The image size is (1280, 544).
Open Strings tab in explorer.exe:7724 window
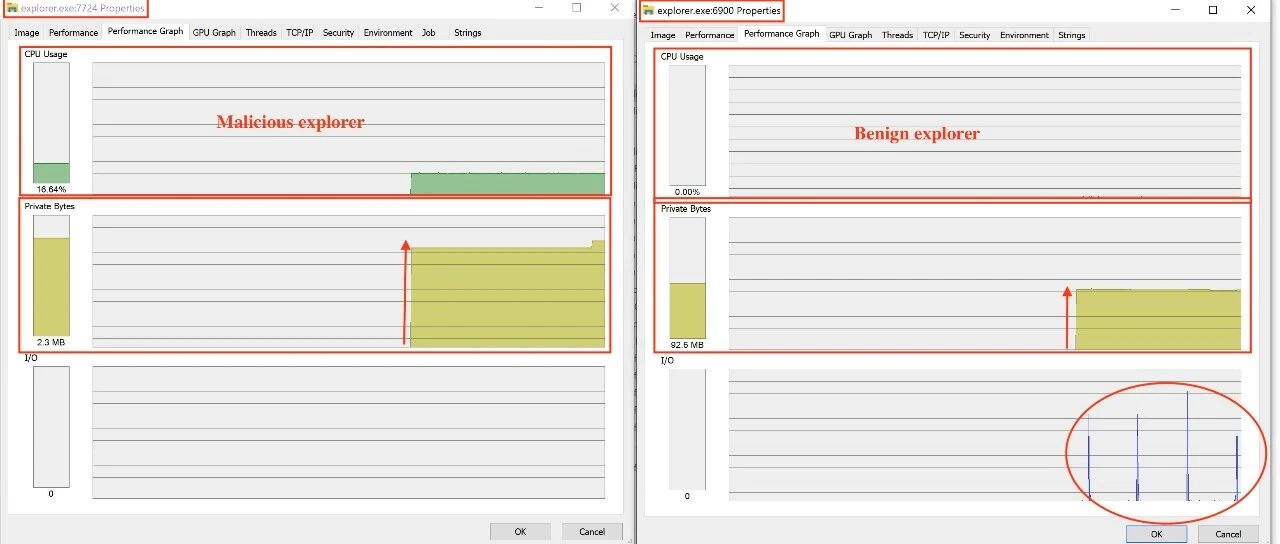468,32
